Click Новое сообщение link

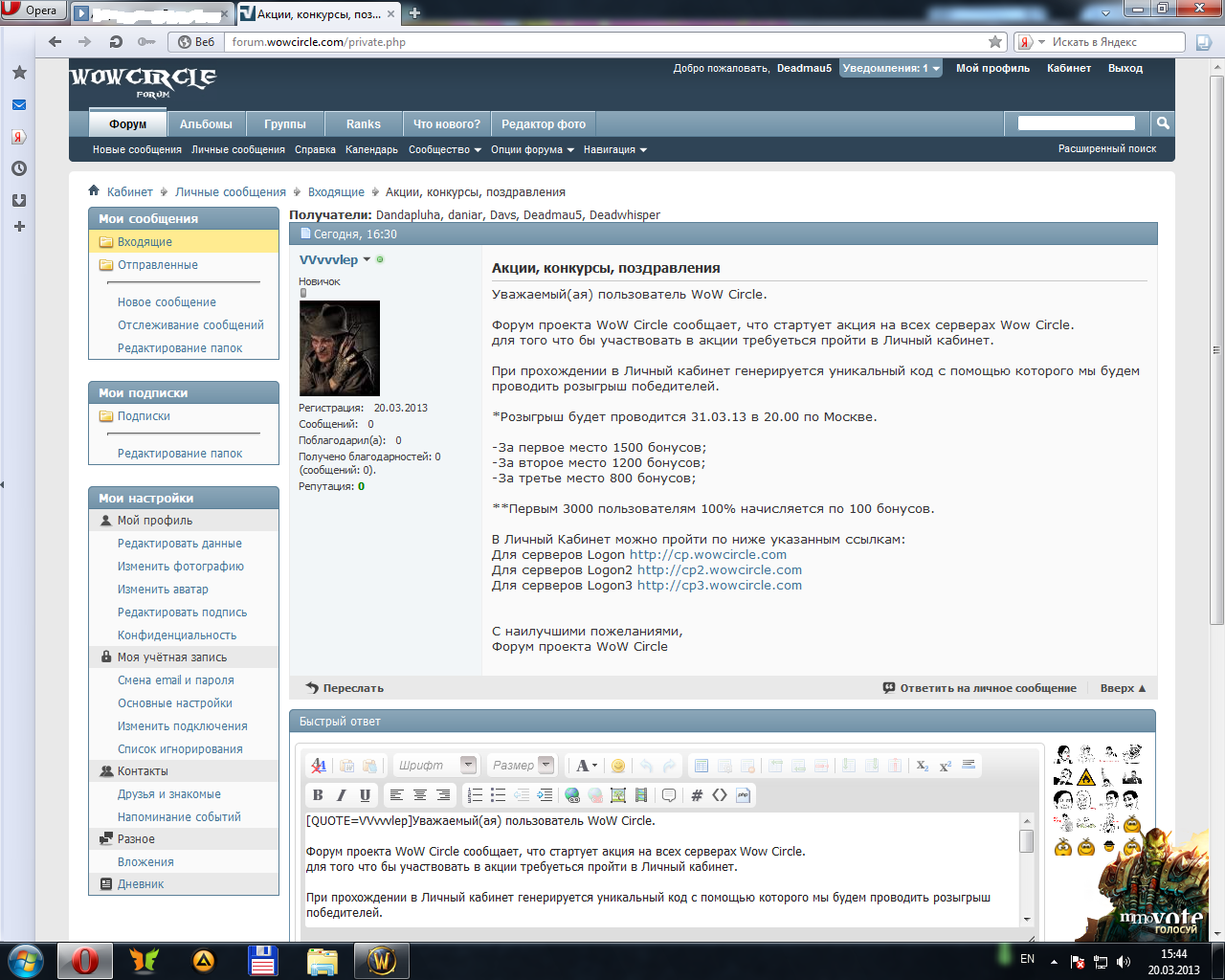coord(167,302)
